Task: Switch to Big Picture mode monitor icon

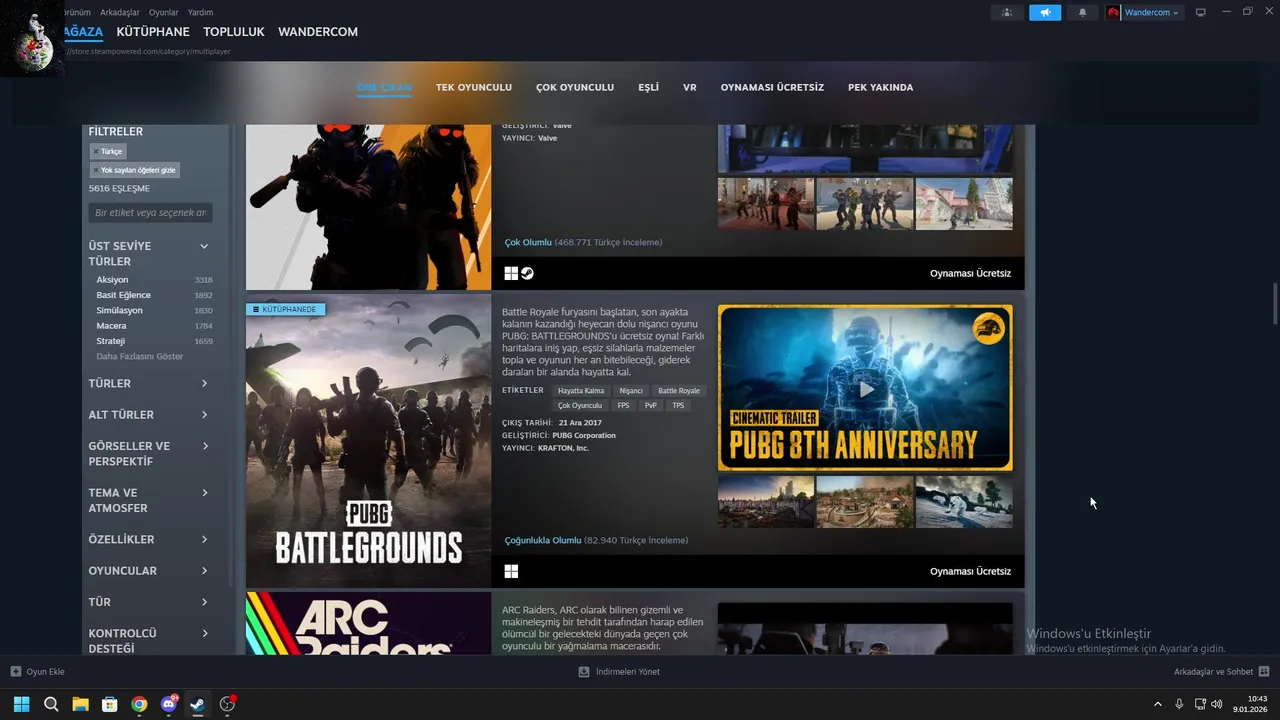Action: click(x=1201, y=12)
